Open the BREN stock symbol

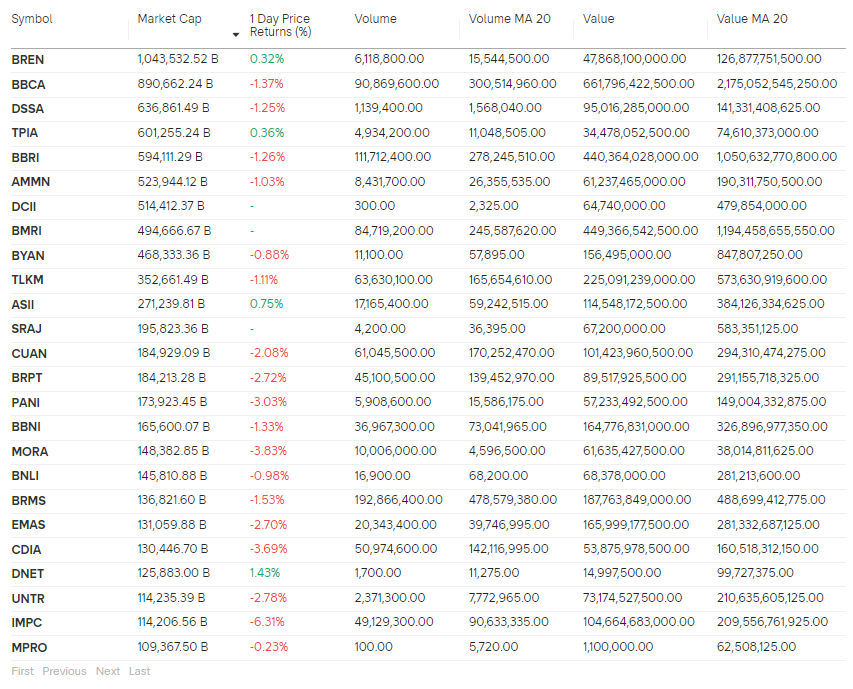coord(28,60)
